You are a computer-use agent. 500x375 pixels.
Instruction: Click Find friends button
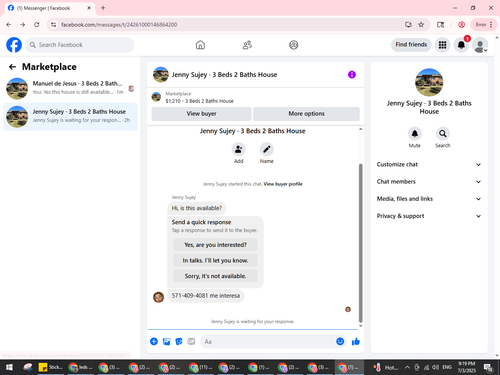[411, 45]
